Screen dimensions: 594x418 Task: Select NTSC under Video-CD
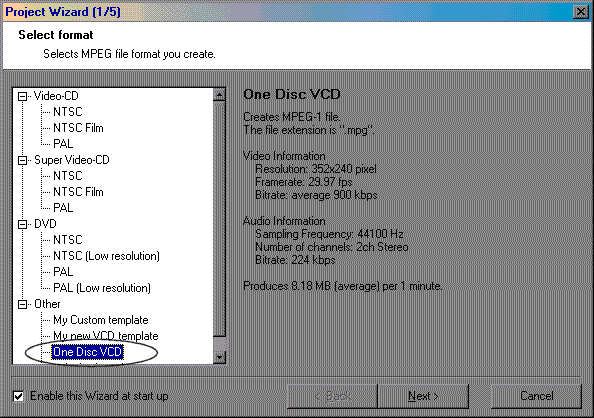click(x=67, y=112)
